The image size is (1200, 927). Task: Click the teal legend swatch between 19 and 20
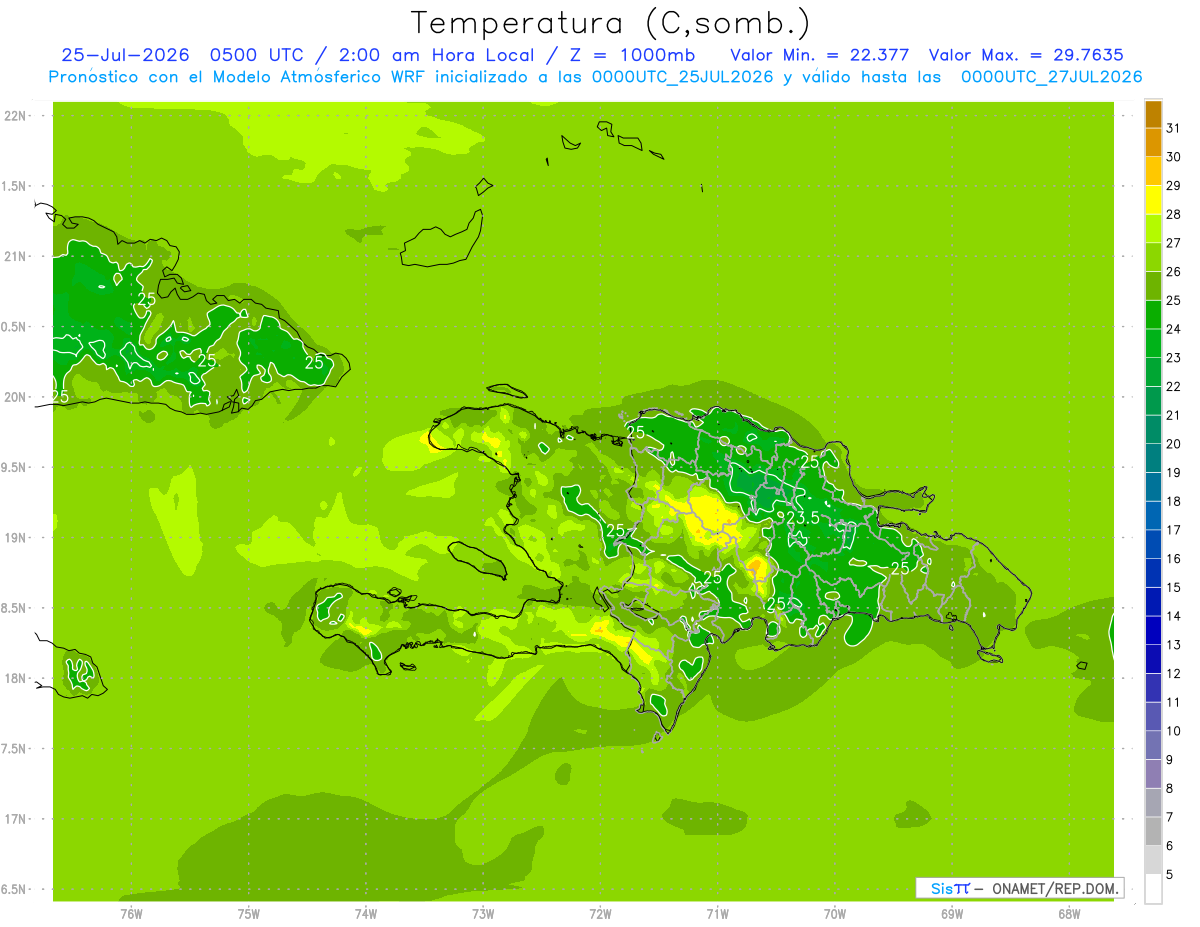pyautogui.click(x=1153, y=458)
